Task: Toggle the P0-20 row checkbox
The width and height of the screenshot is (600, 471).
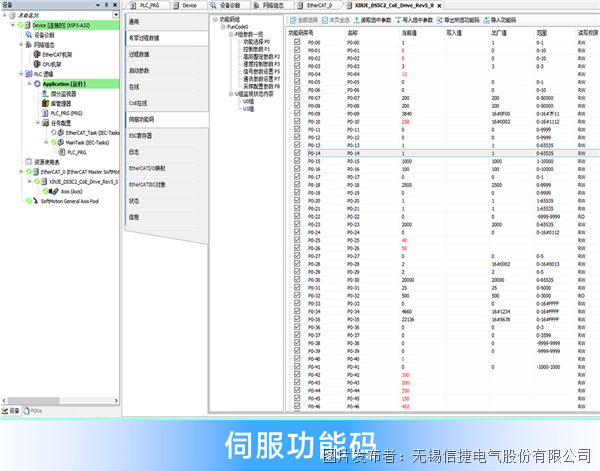Action: (297, 200)
